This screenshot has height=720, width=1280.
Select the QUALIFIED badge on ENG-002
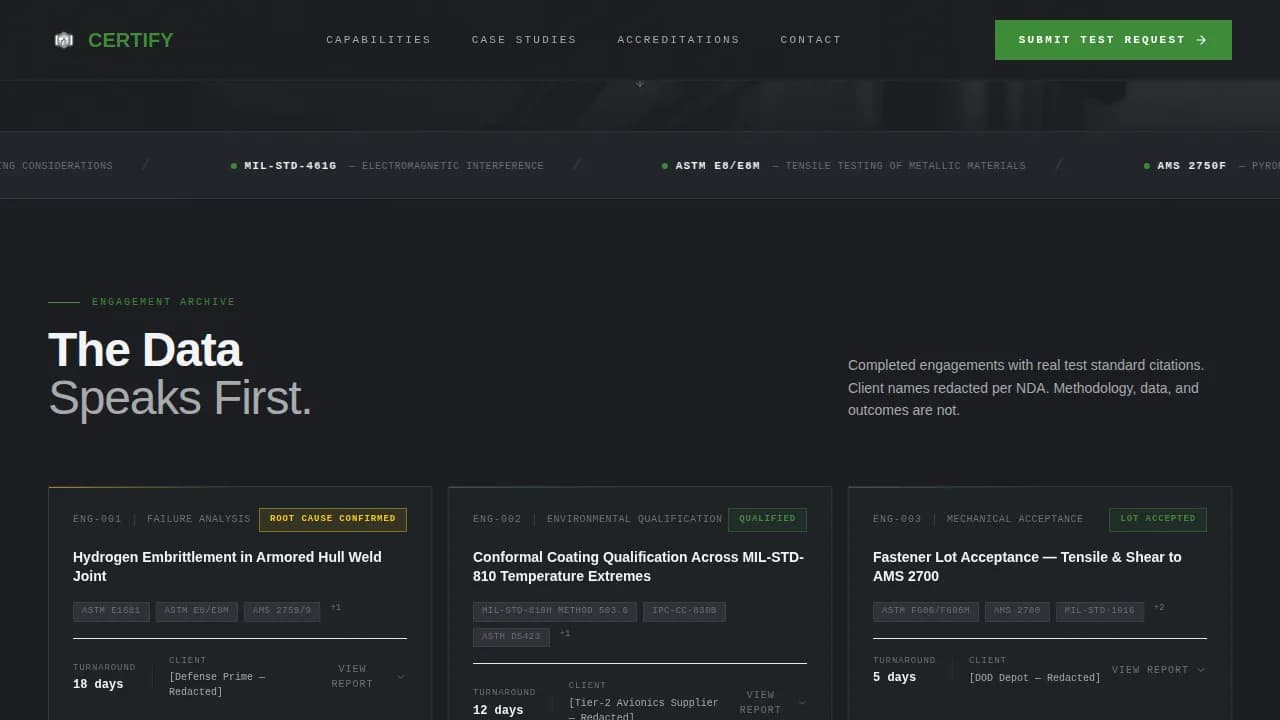(x=767, y=519)
